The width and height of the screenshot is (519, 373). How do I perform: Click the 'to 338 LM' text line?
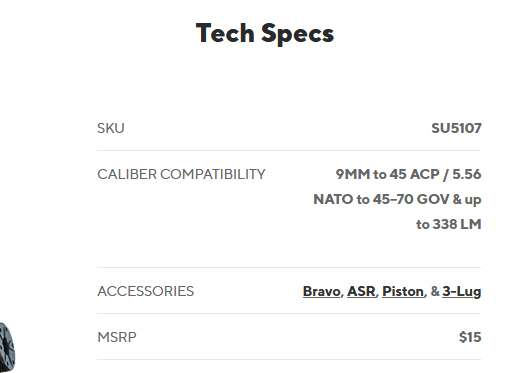tap(449, 224)
